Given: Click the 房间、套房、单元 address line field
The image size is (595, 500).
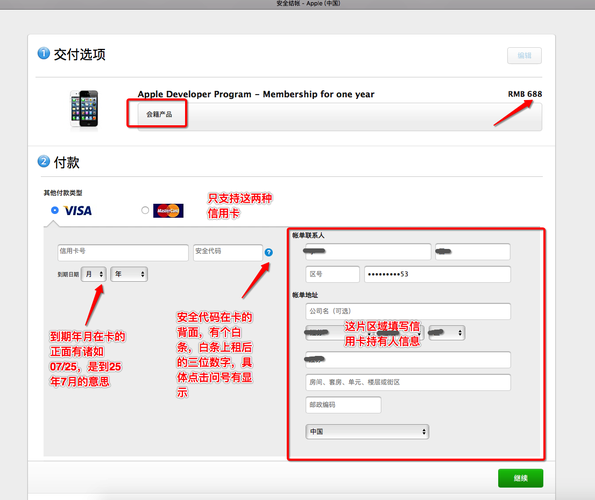Looking at the screenshot, I should point(408,382).
